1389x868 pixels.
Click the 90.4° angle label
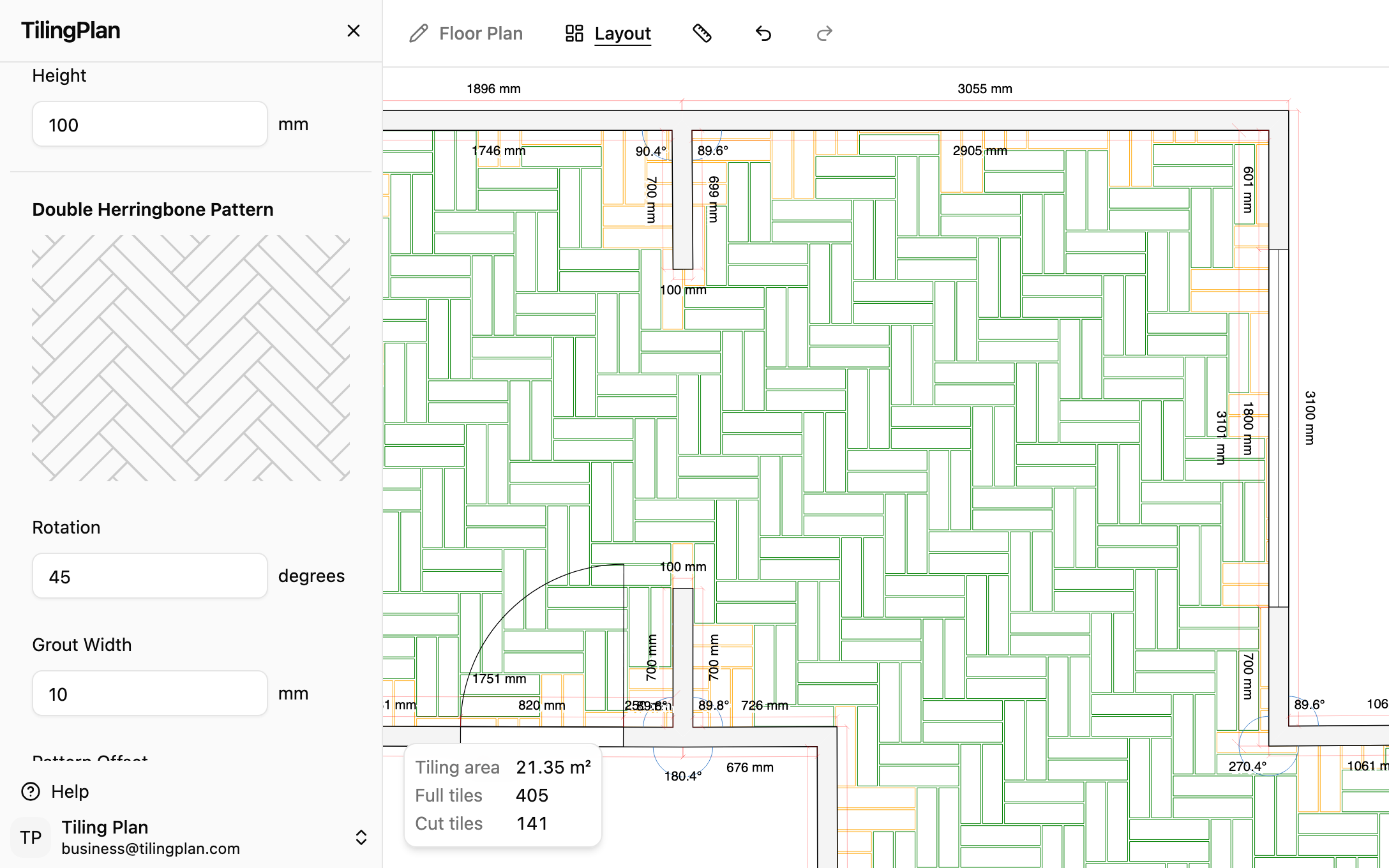click(x=650, y=151)
